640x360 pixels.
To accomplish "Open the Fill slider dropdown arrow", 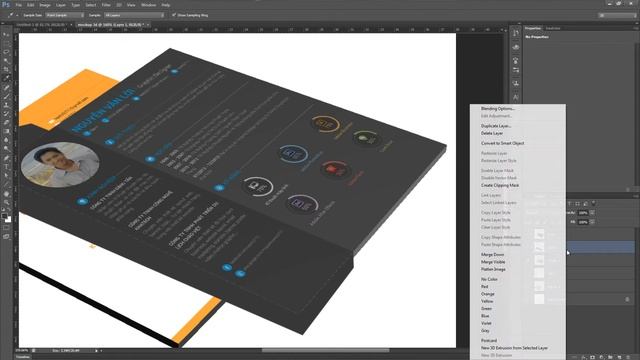I will click(x=592, y=222).
